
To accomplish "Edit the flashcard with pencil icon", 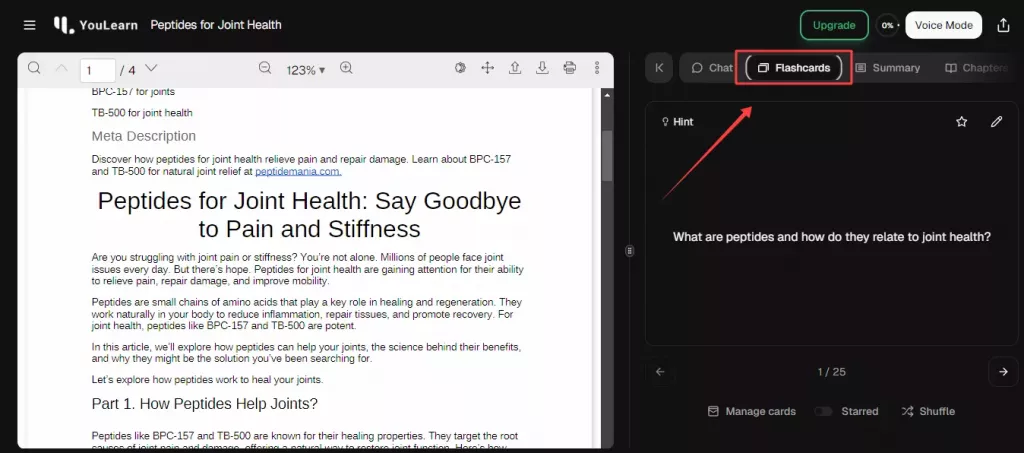I will pyautogui.click(x=996, y=121).
